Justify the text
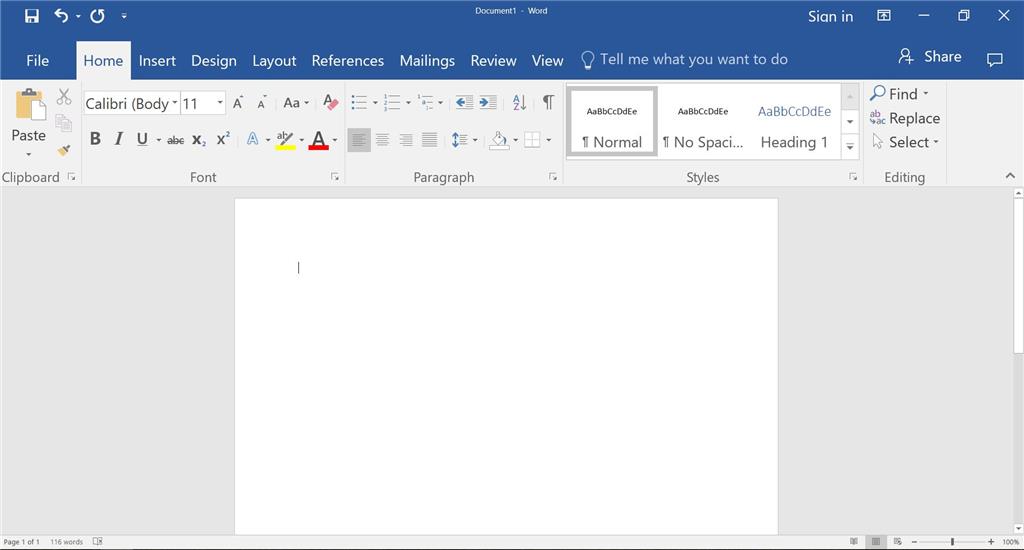Image resolution: width=1024 pixels, height=550 pixels. [430, 140]
